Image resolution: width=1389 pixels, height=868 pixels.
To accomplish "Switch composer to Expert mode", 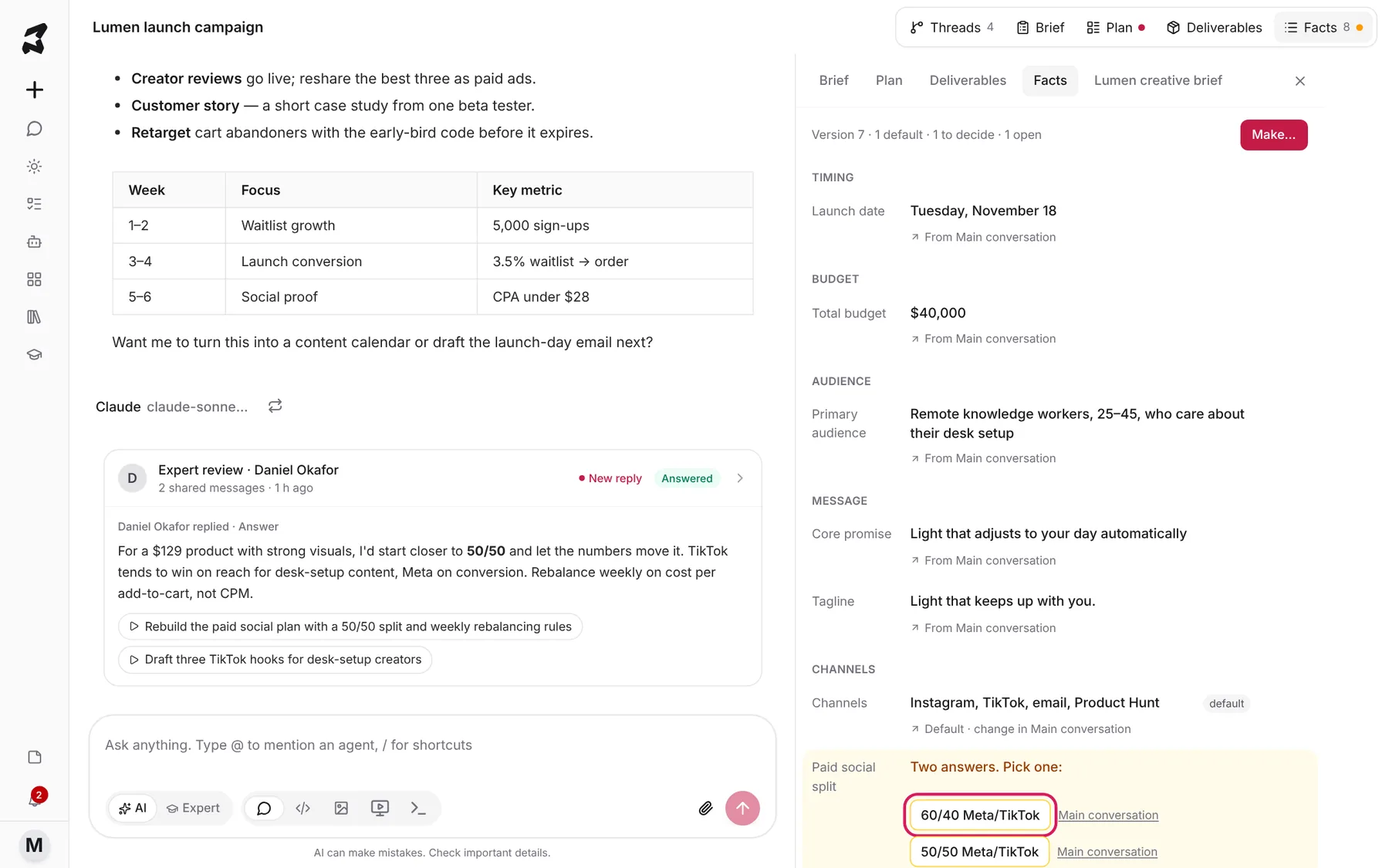I will pos(193,808).
